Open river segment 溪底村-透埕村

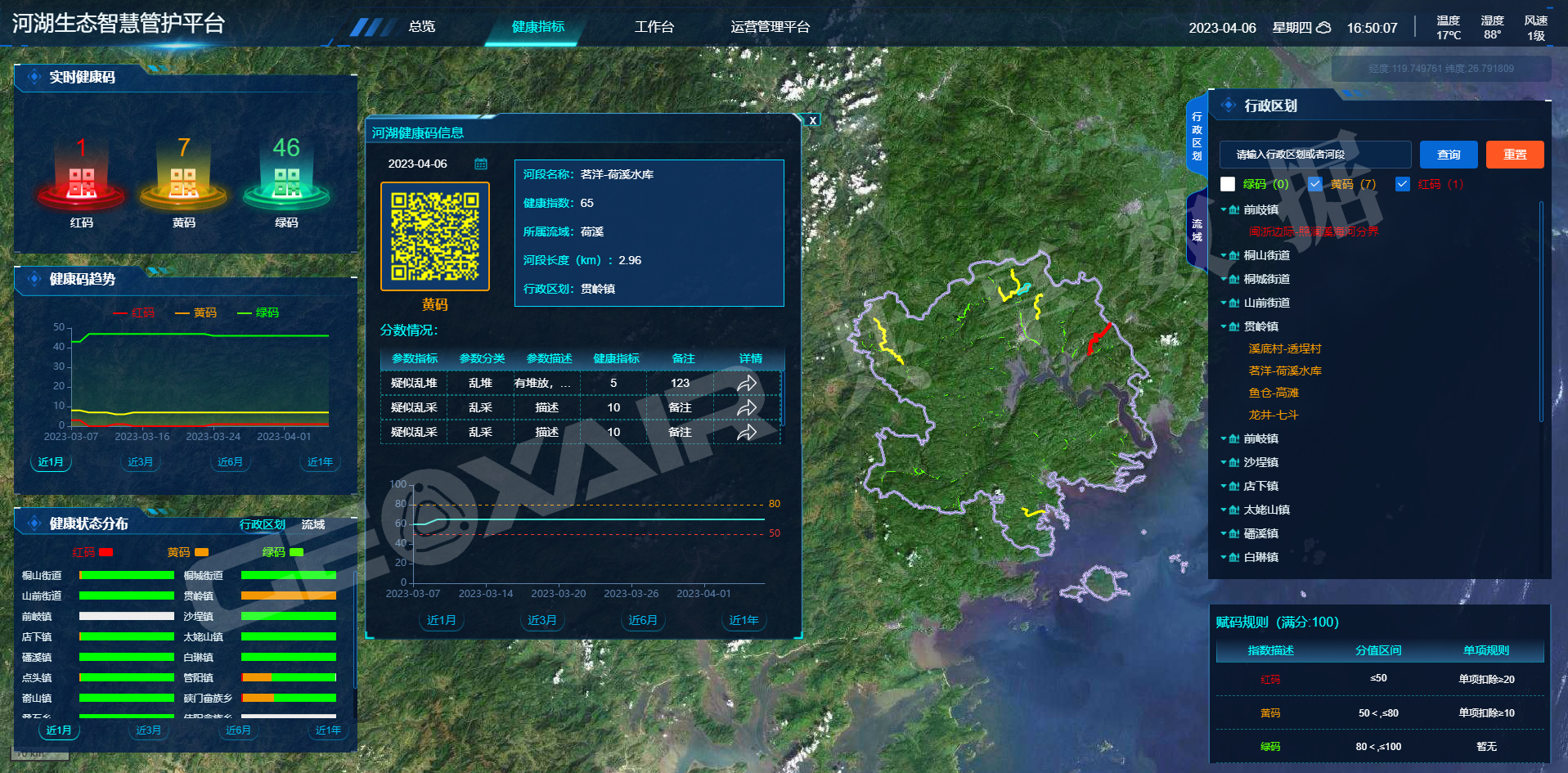pos(1285,348)
